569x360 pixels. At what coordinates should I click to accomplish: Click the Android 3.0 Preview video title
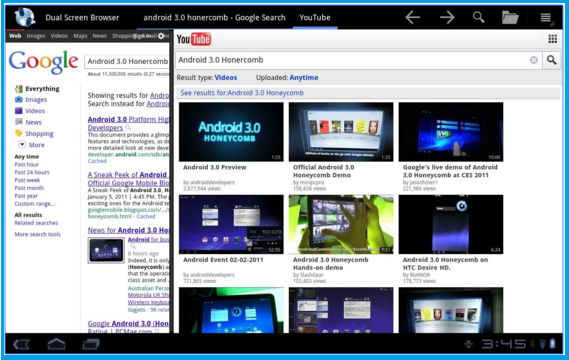(x=214, y=167)
